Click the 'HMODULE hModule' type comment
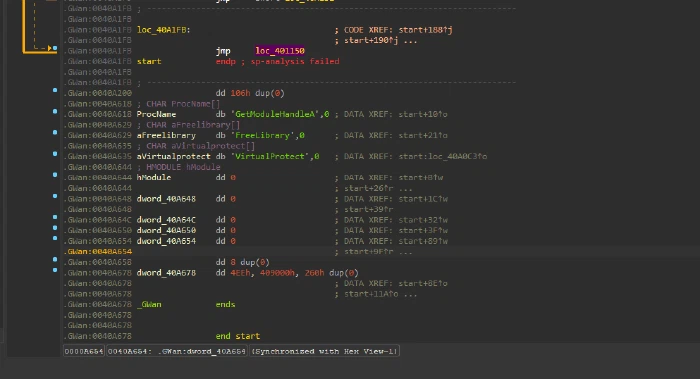The height and width of the screenshot is (379, 700). pos(183,167)
